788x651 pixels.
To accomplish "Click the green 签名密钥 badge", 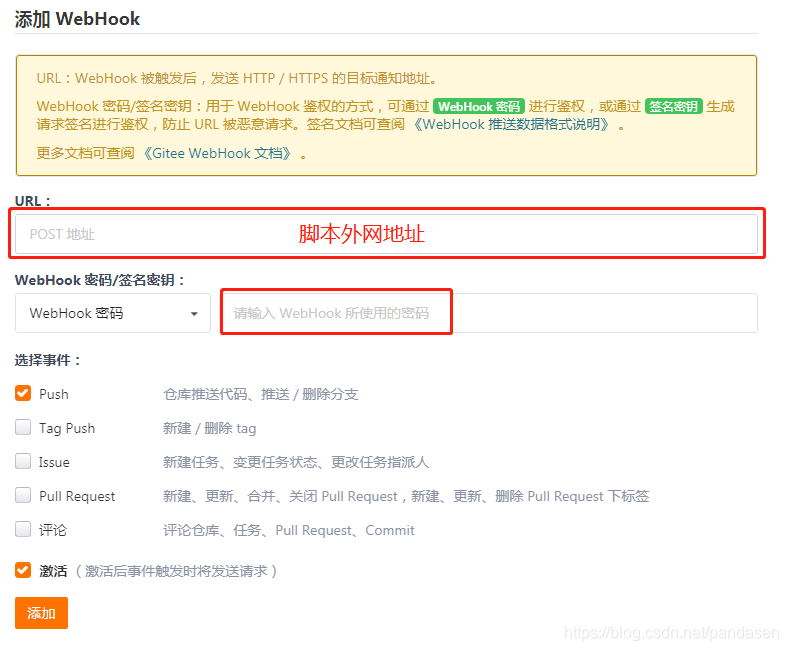I will pyautogui.click(x=673, y=107).
